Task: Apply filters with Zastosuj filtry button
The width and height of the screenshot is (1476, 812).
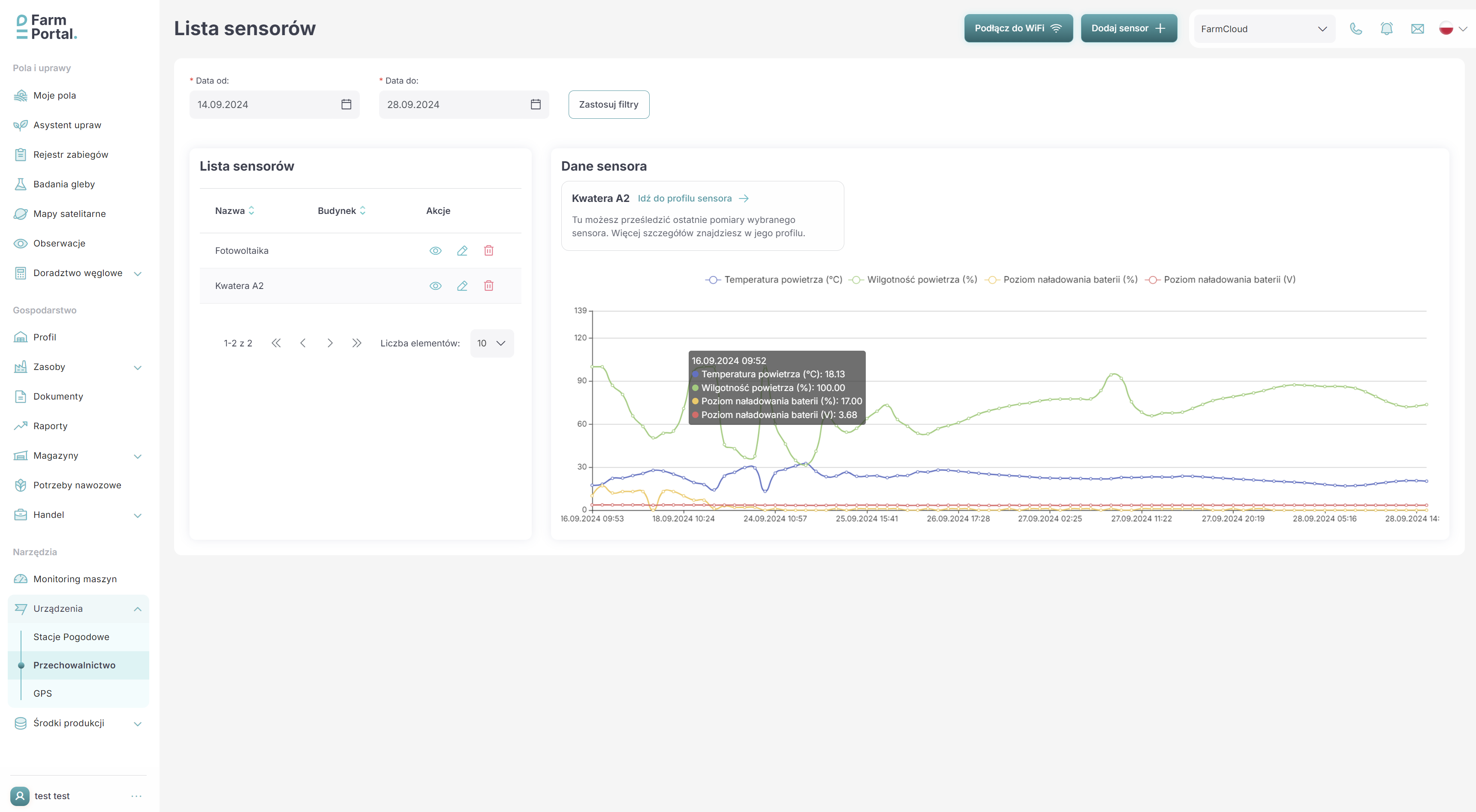Action: [x=608, y=104]
